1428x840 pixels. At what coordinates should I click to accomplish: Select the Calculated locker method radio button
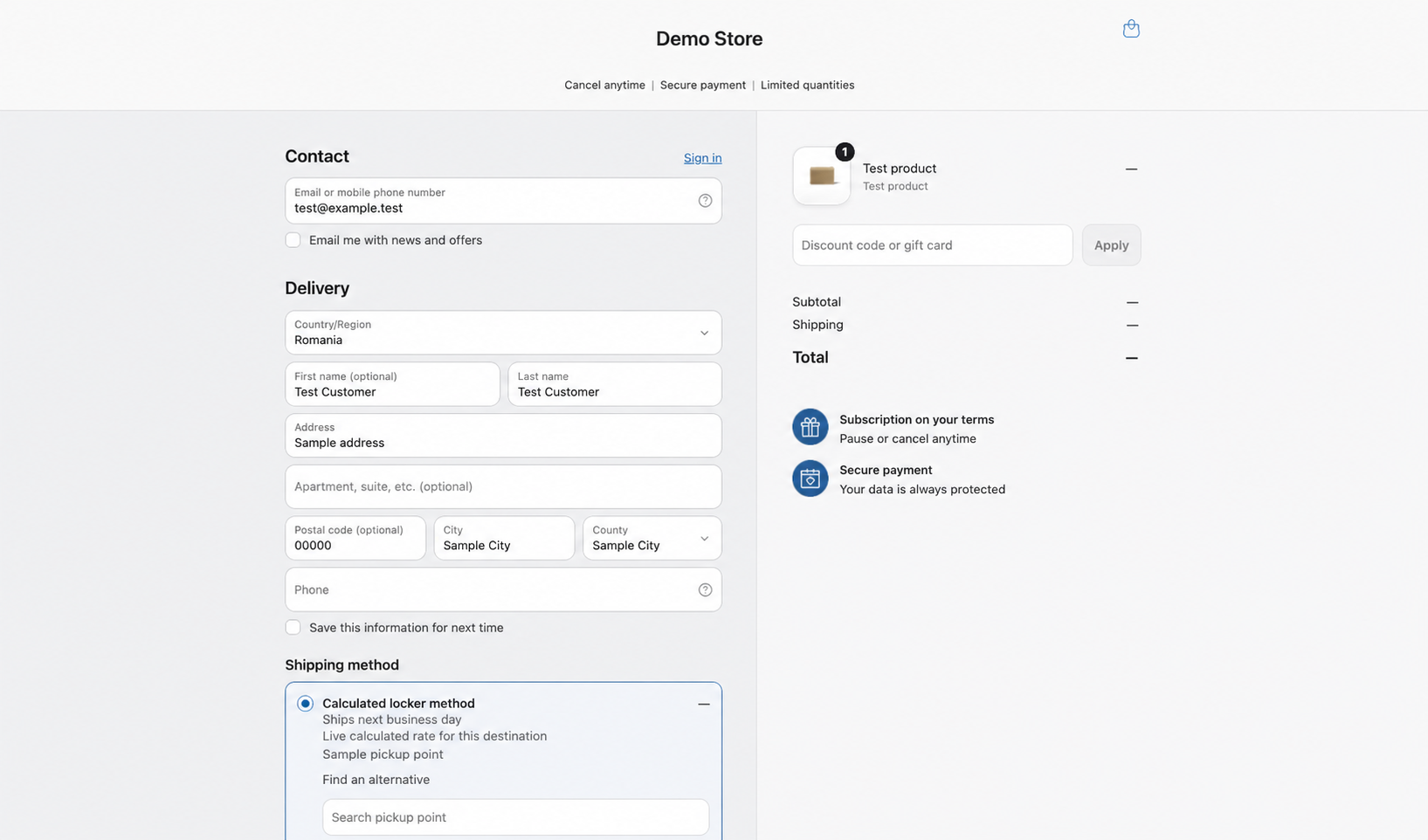(x=305, y=704)
